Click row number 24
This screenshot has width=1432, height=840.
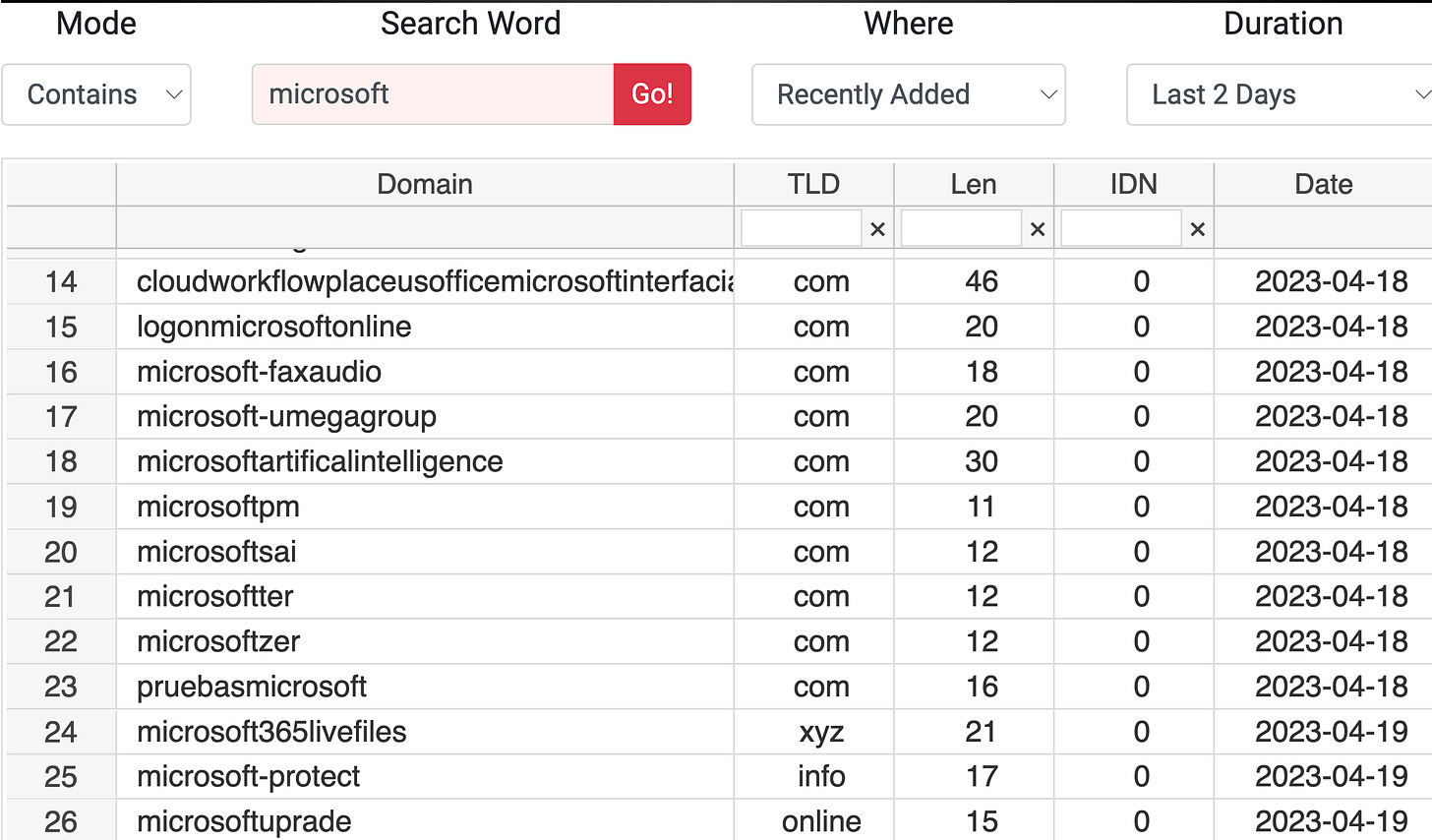pyautogui.click(x=61, y=732)
